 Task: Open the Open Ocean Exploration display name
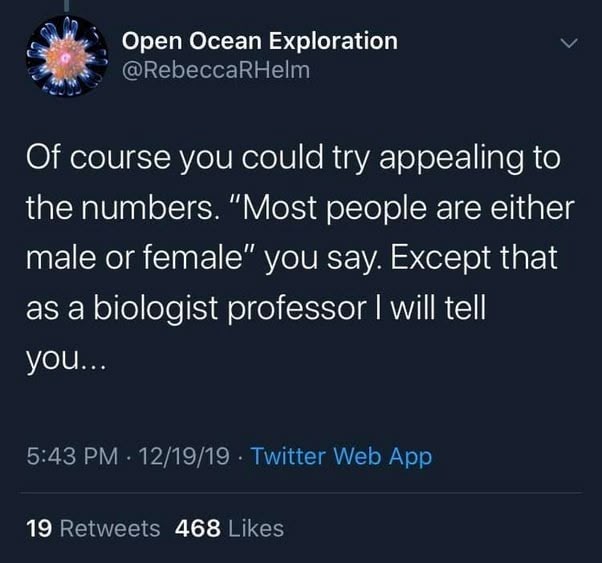[259, 41]
